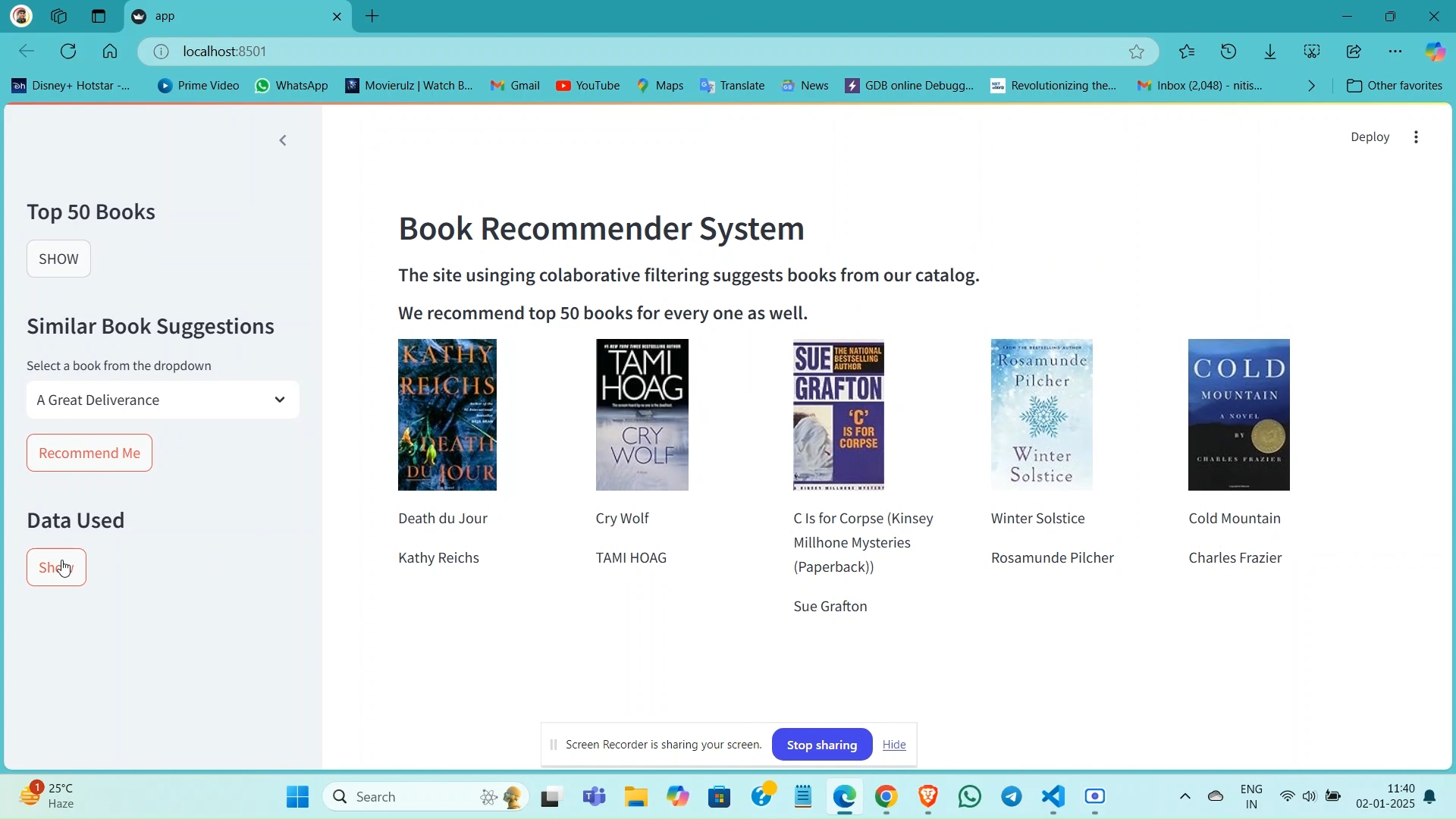Select the Winter Solstice book cover
Screen dimensions: 1456x819
[1042, 416]
